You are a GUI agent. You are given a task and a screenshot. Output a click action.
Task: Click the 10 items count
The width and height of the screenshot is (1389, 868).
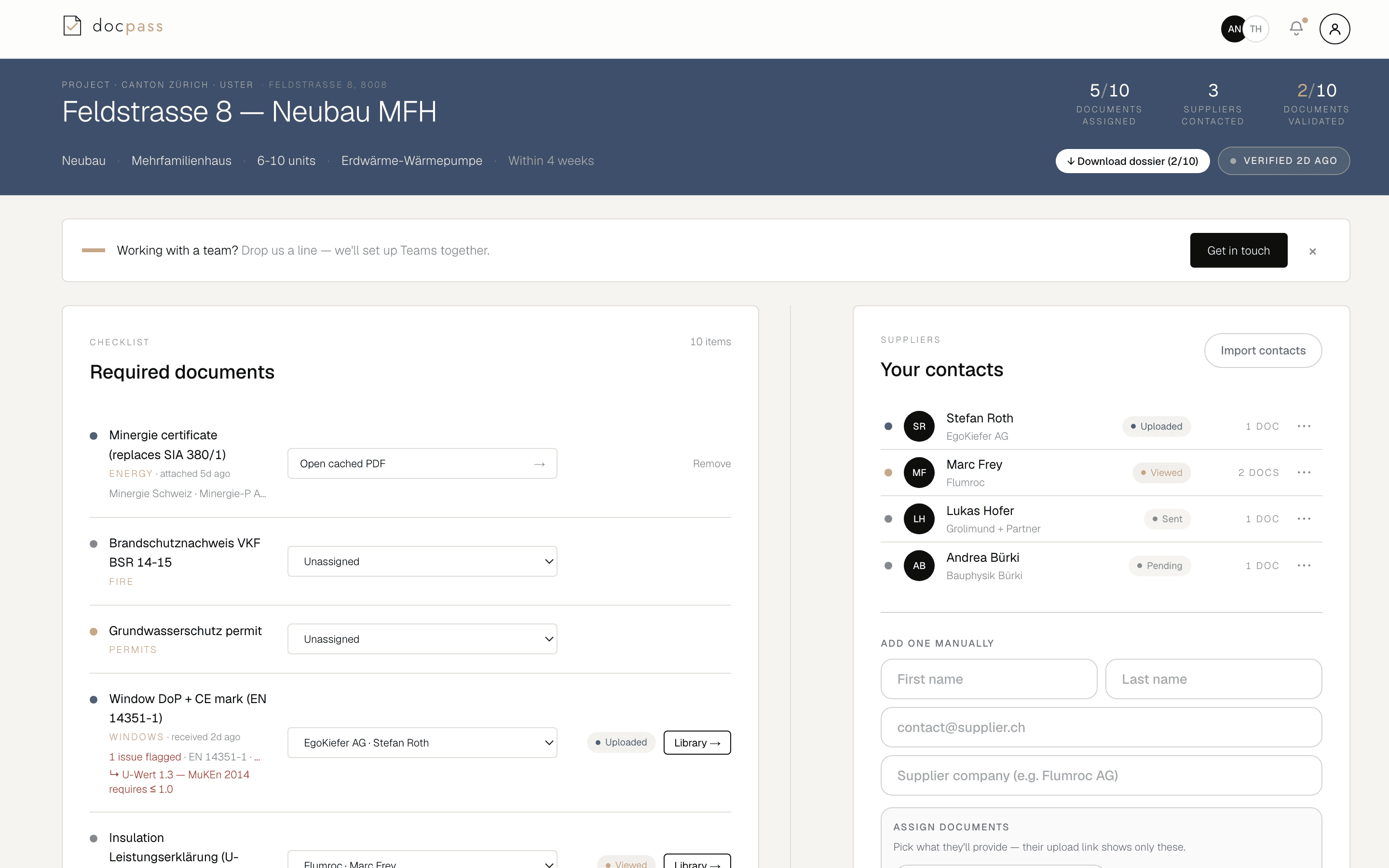[x=710, y=341]
